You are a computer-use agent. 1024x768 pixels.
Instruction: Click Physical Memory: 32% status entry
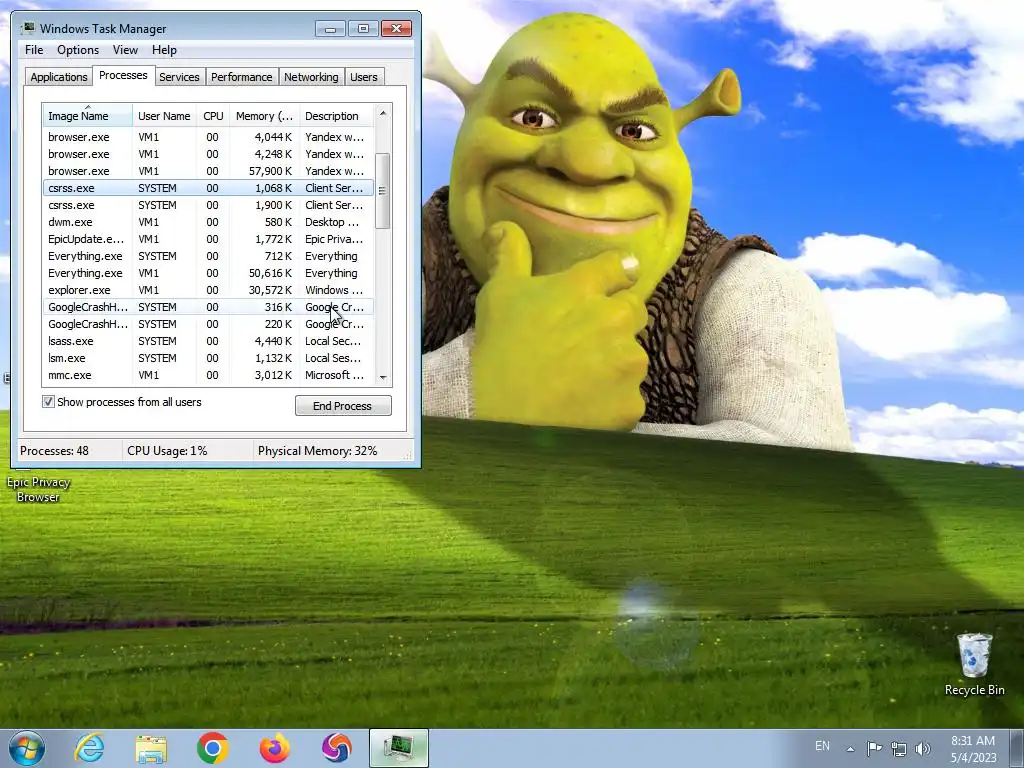317,451
